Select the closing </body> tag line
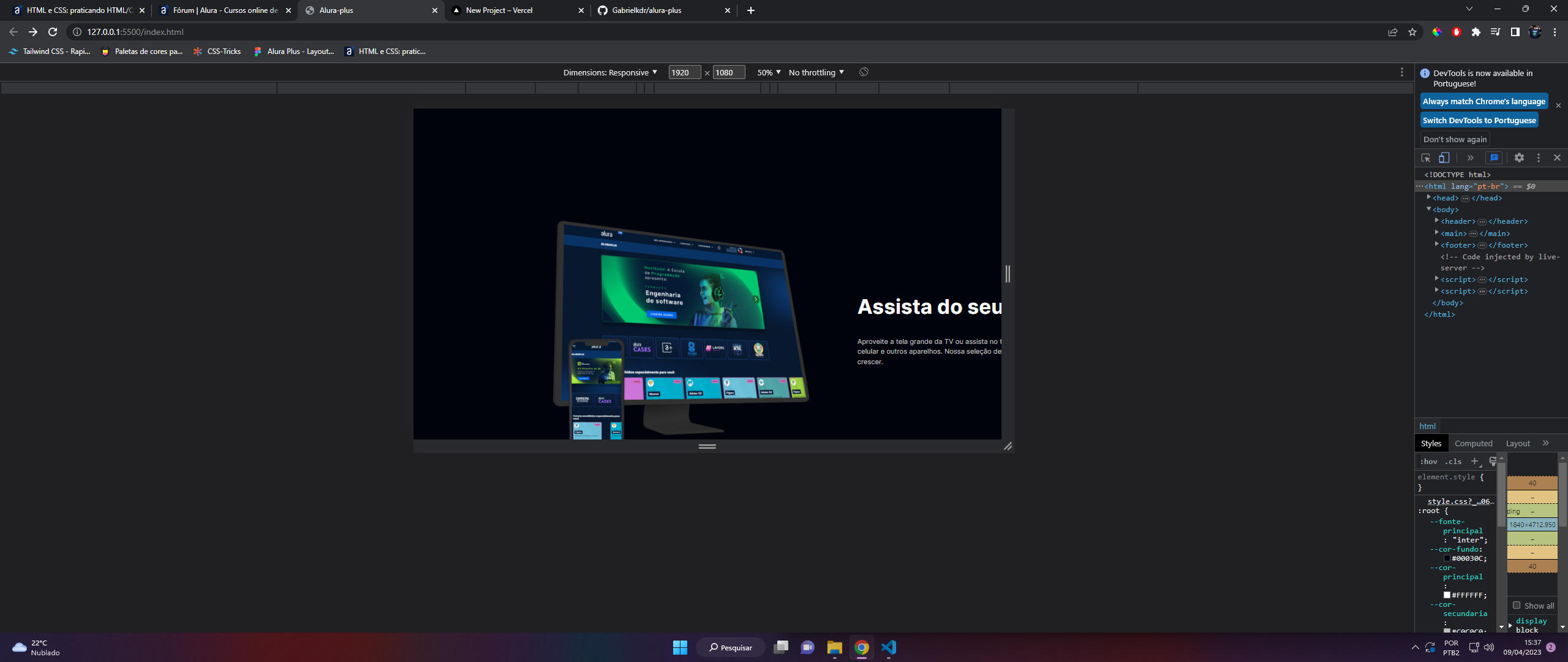1568x662 pixels. click(x=1447, y=303)
